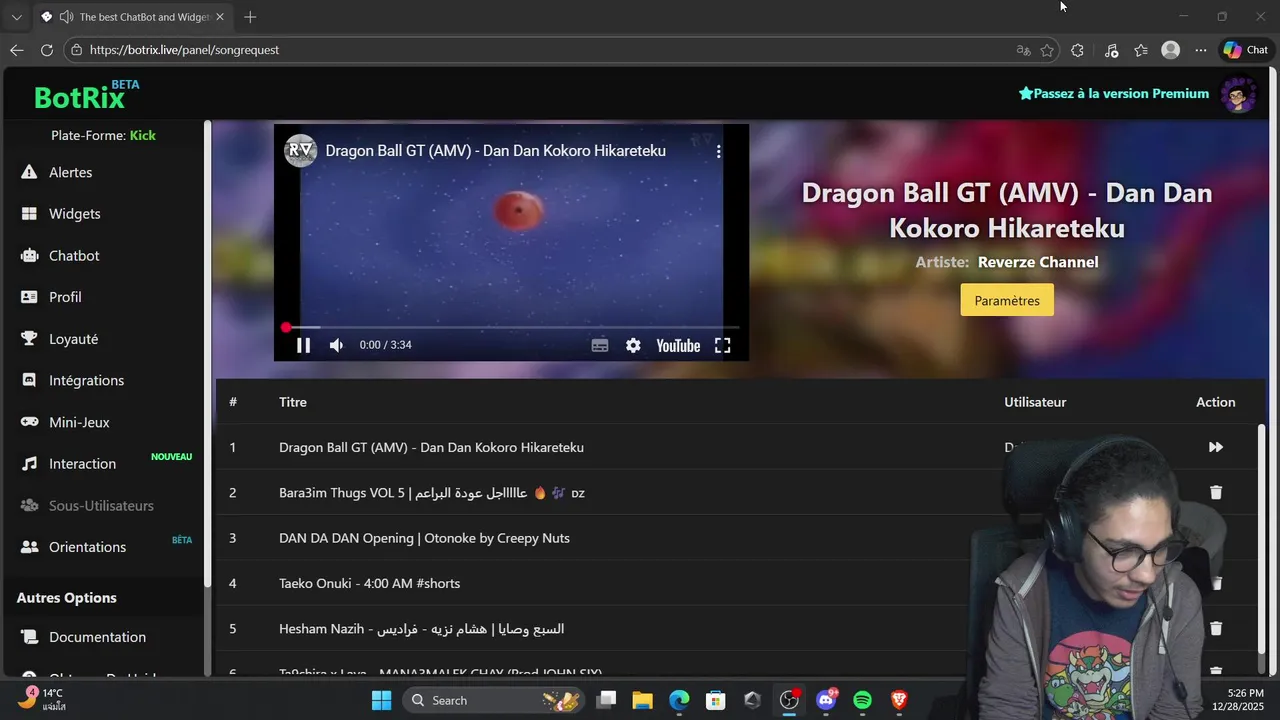This screenshot has height=720, width=1280.
Task: Open the tab search dropdown arrow
Action: (16, 17)
